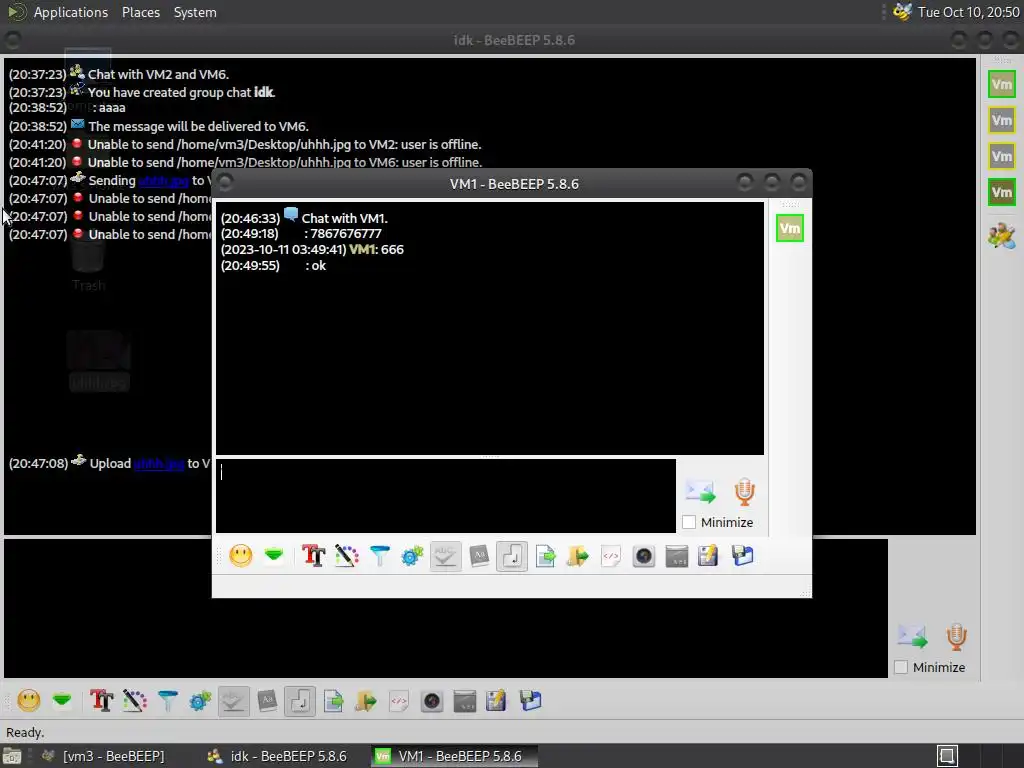Record voice message in idk window
The height and width of the screenshot is (768, 1024).
coord(957,637)
